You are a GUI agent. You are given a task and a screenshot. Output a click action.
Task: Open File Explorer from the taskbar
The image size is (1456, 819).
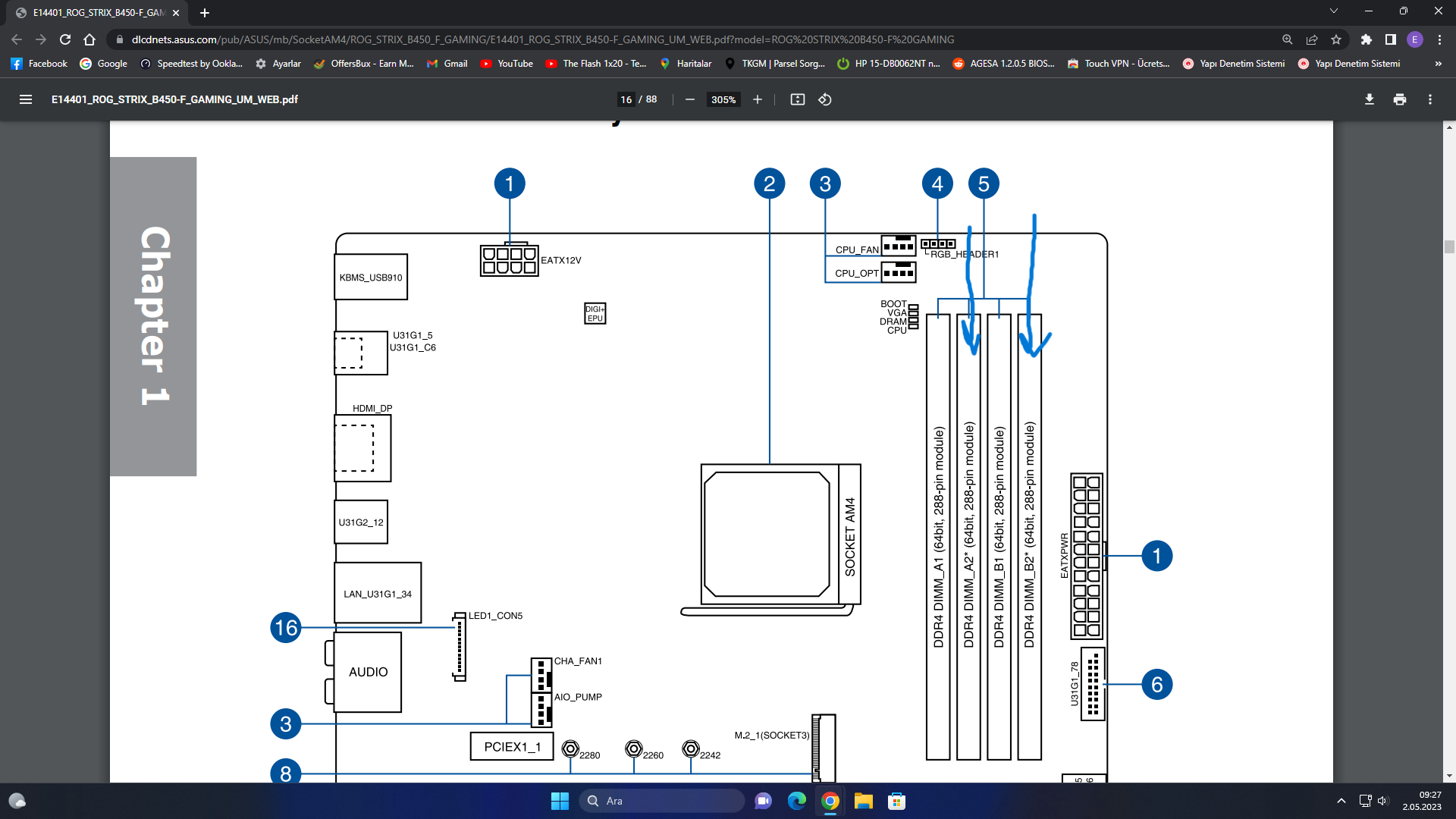click(863, 801)
